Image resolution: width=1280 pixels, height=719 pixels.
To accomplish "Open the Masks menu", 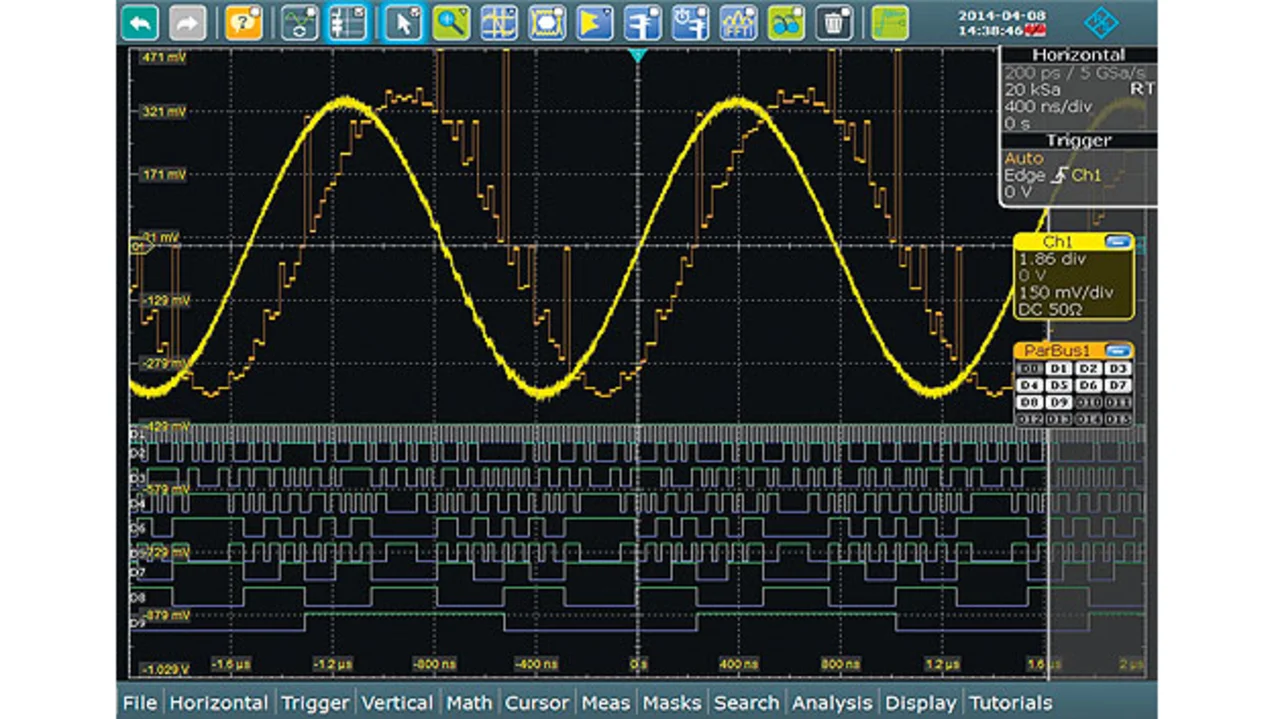I will 672,703.
